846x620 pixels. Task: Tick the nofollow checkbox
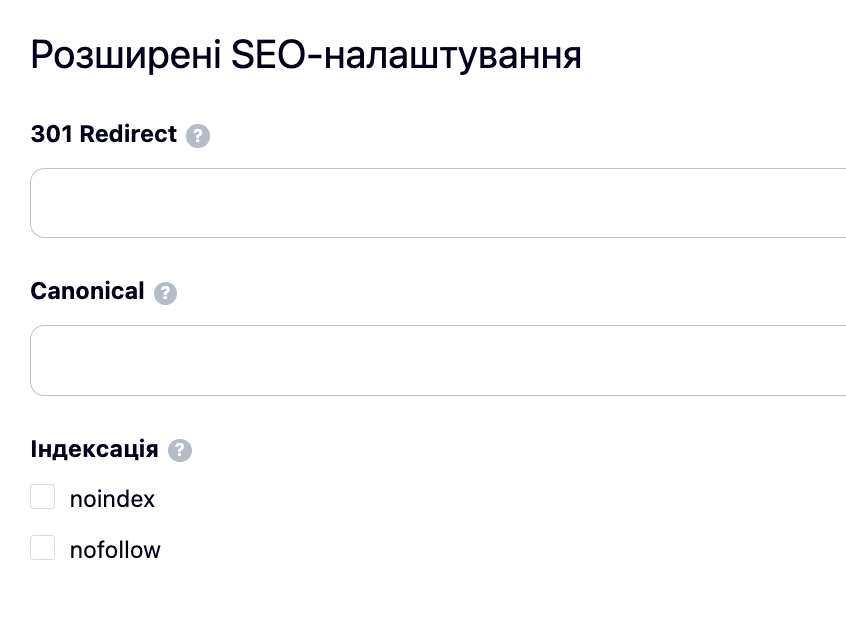tap(43, 548)
